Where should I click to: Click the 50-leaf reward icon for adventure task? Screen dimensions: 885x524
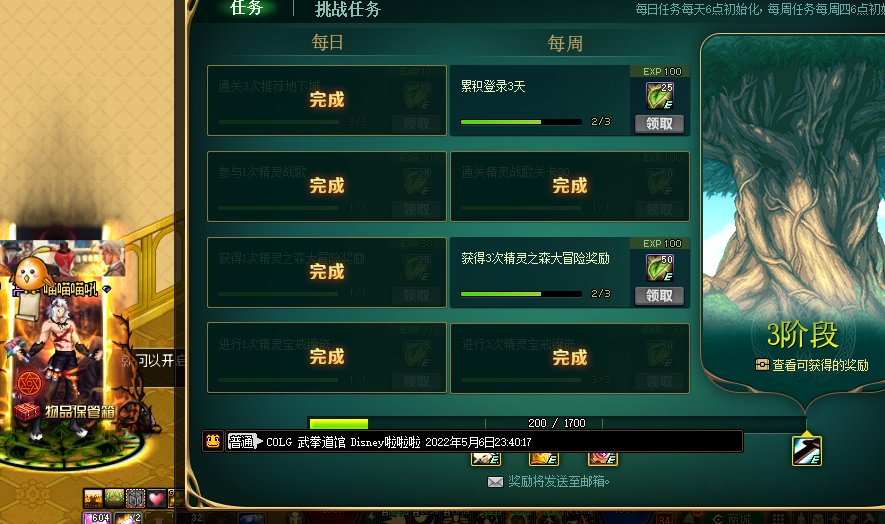point(660,268)
